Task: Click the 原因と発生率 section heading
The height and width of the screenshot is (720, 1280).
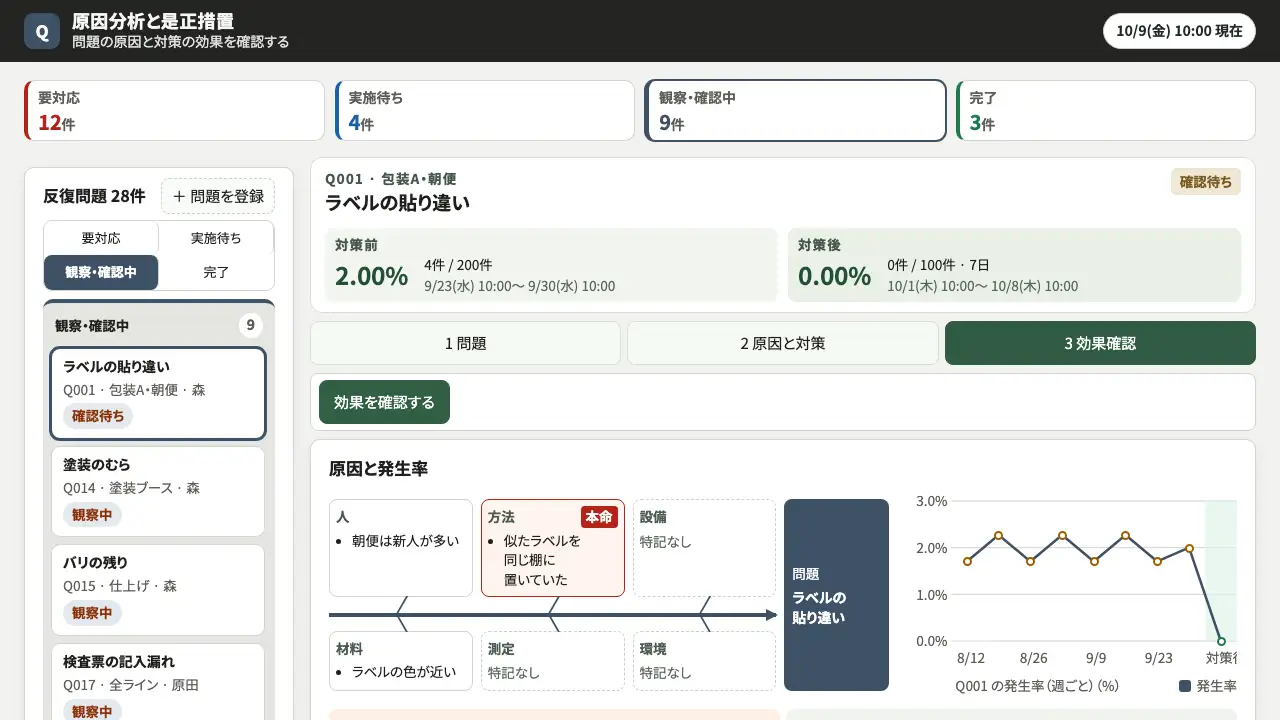Action: coord(378,469)
